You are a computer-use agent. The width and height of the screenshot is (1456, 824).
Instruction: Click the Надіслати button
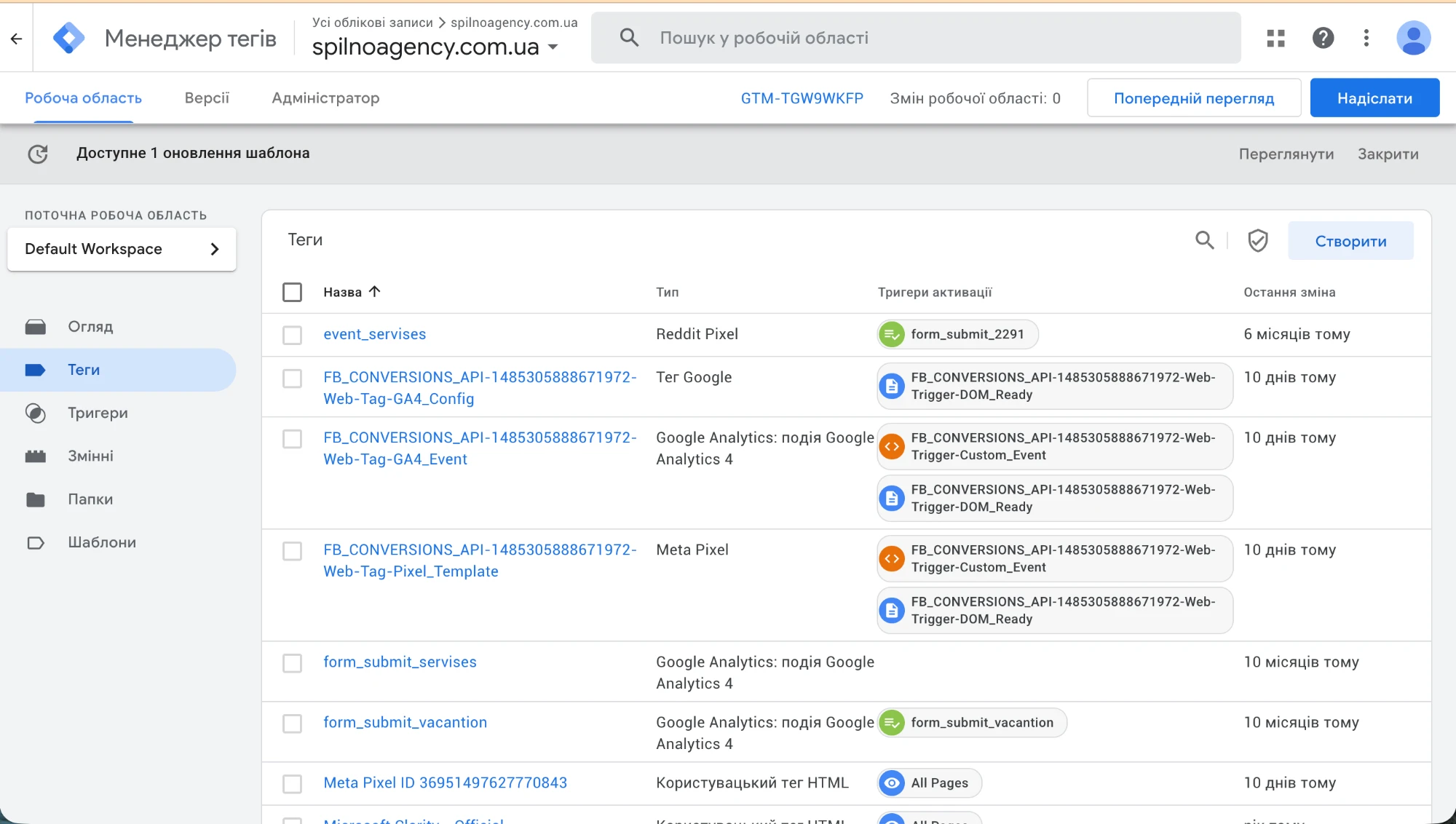point(1374,98)
